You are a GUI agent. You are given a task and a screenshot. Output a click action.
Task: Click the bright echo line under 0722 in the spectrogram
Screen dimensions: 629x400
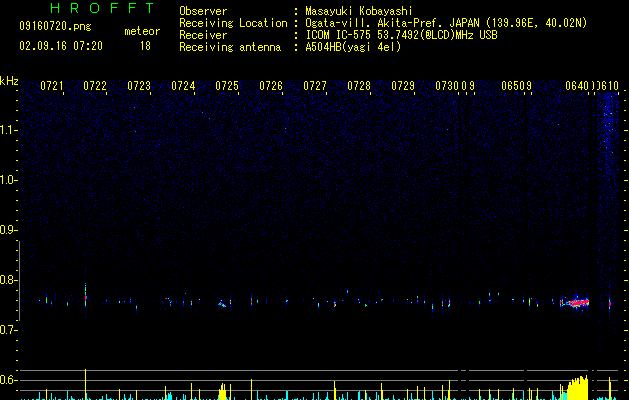pyautogui.click(x=85, y=297)
